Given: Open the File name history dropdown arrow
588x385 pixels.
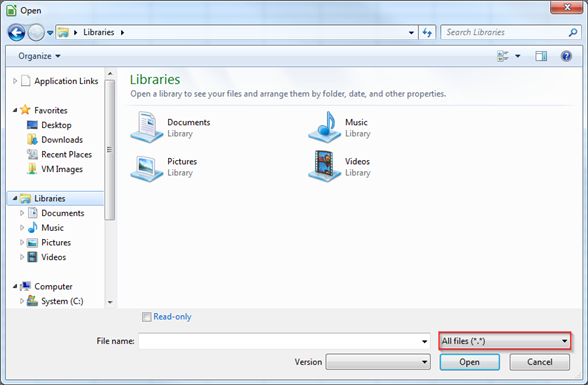Looking at the screenshot, I should tap(424, 341).
